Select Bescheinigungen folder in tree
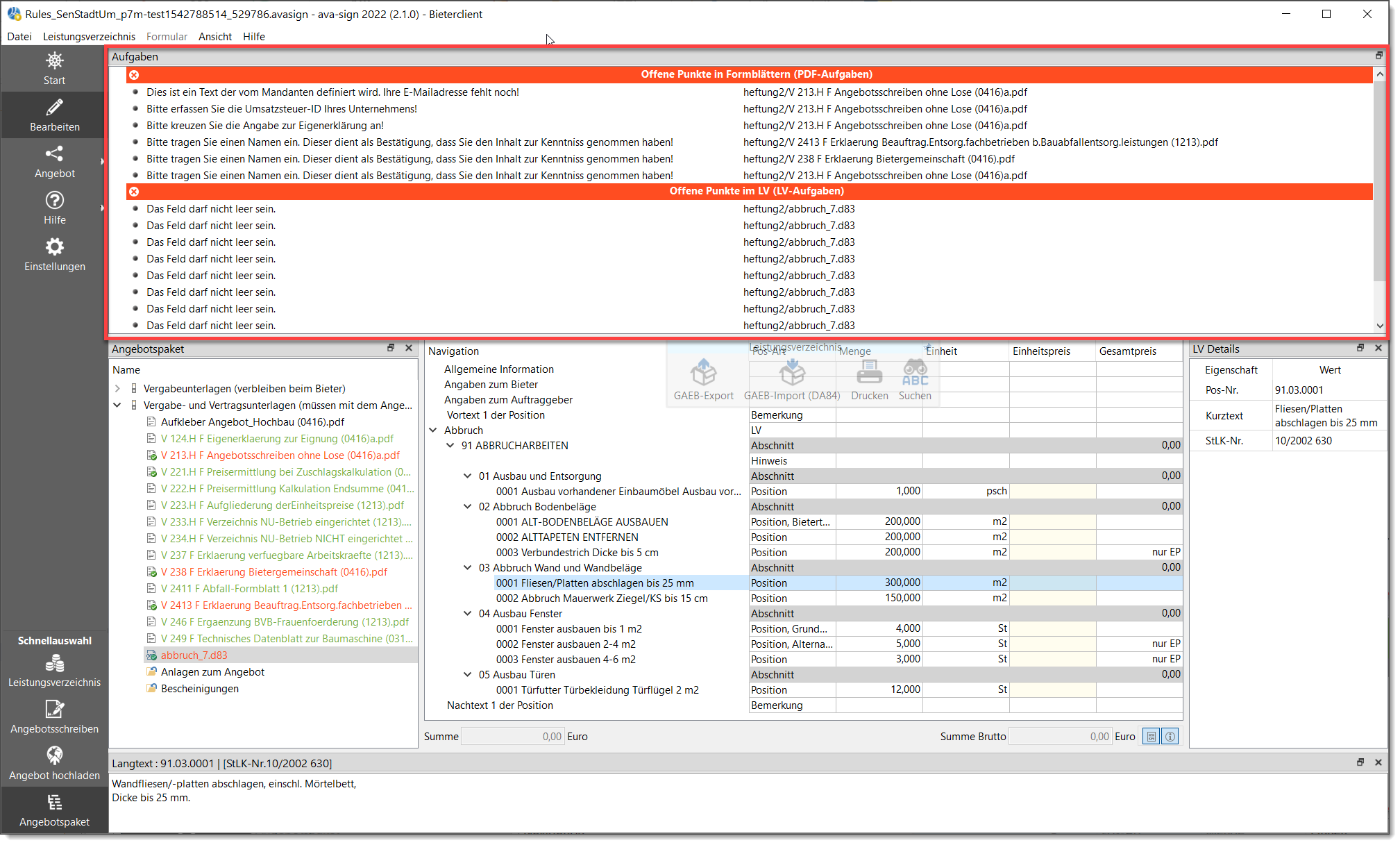This screenshot has height=845, width=1400. point(199,689)
